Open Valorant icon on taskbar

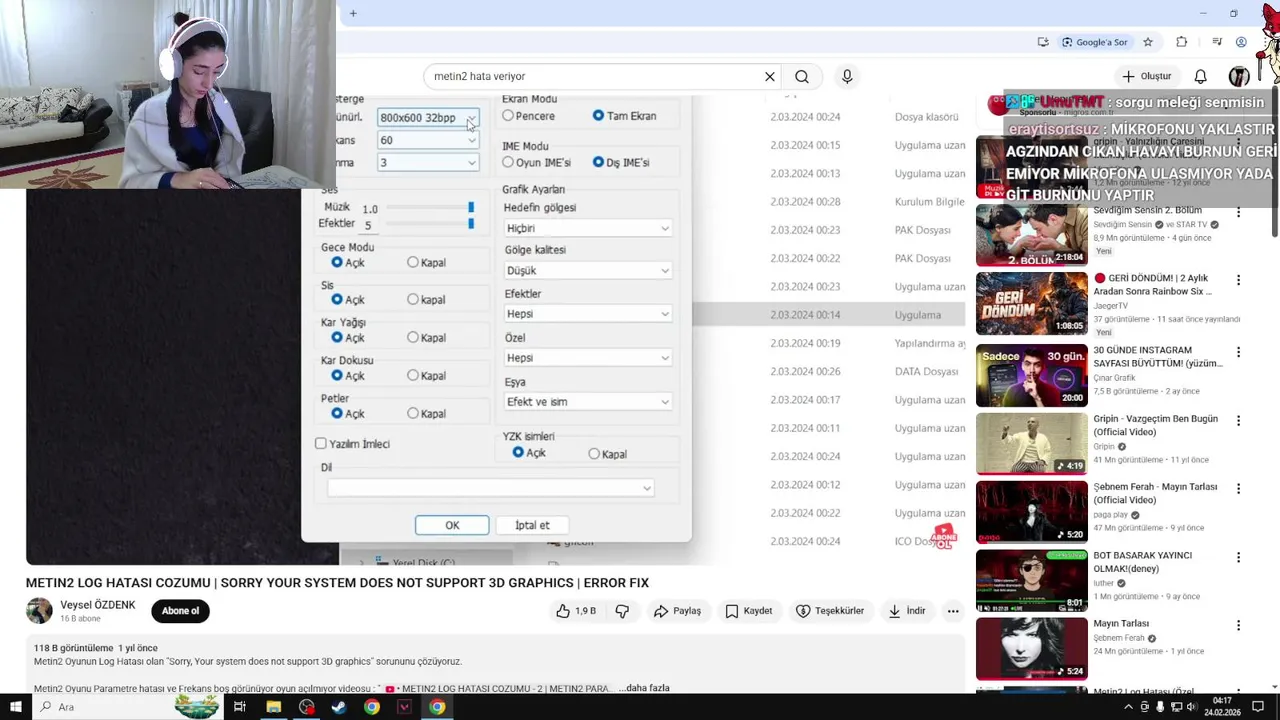(x=404, y=707)
